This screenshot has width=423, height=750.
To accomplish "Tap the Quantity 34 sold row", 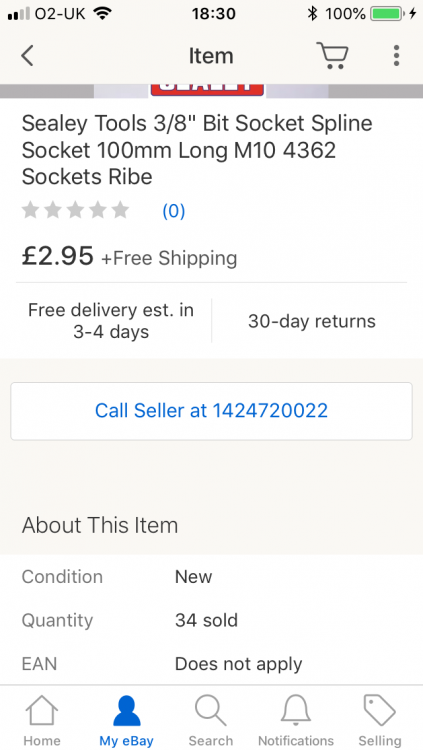I will click(212, 620).
